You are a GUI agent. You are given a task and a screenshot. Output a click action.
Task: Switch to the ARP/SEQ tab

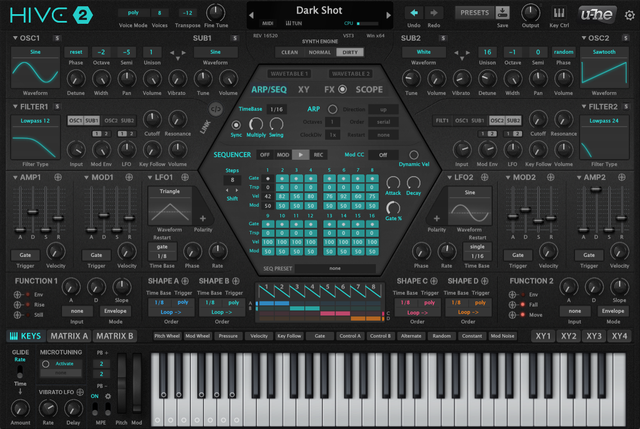click(269, 89)
